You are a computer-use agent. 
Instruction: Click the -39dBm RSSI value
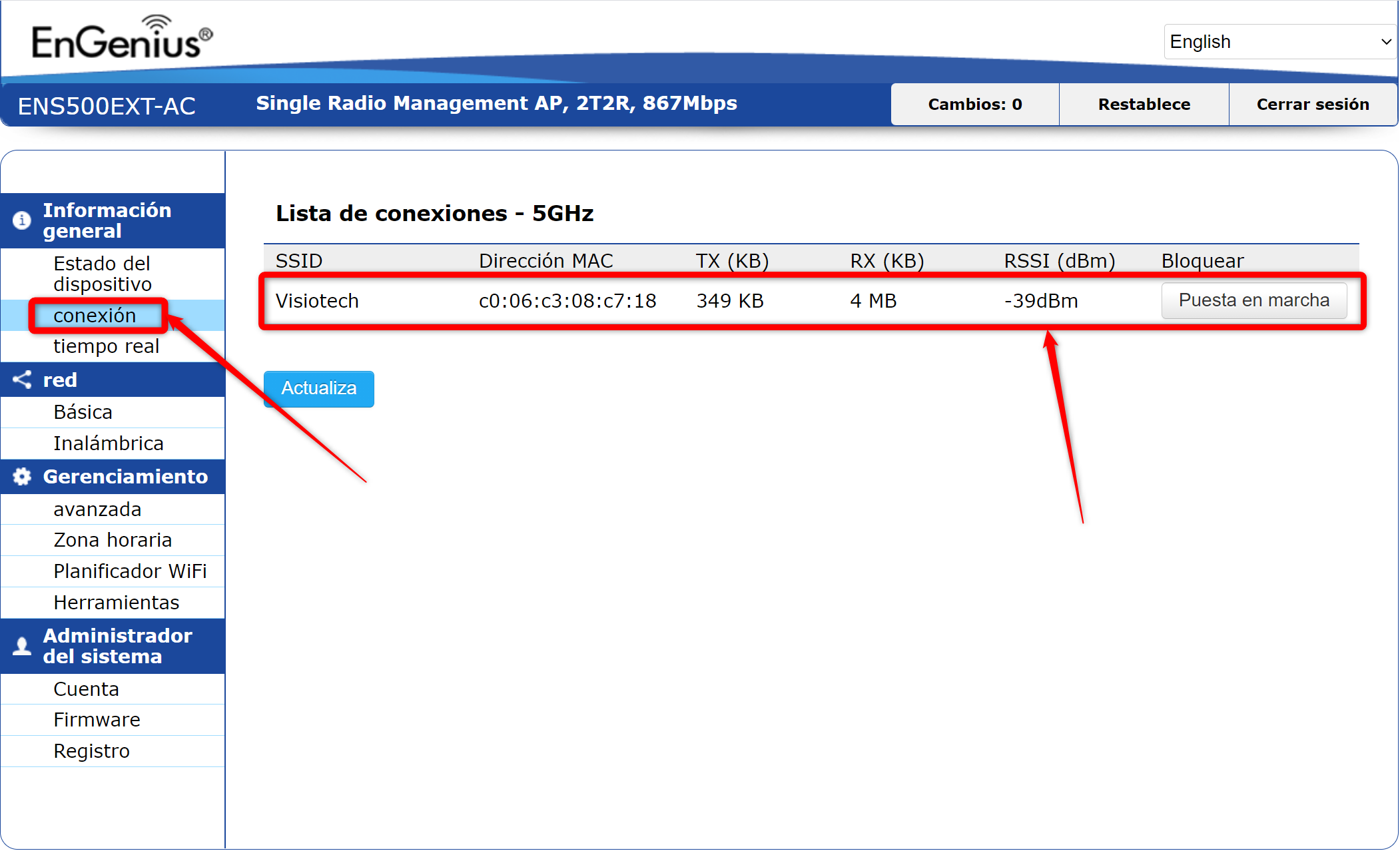[x=1041, y=301]
